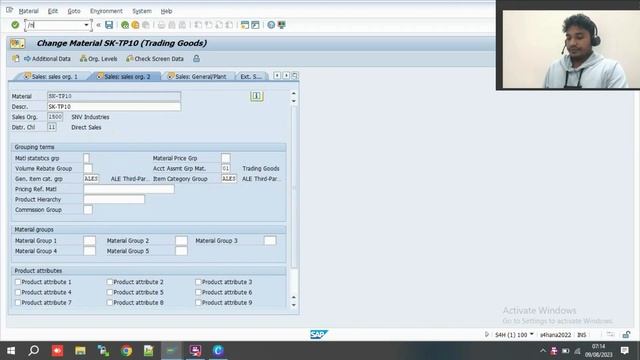Open Google Chrome from the taskbar
640x360 pixels.
[x=126, y=351]
